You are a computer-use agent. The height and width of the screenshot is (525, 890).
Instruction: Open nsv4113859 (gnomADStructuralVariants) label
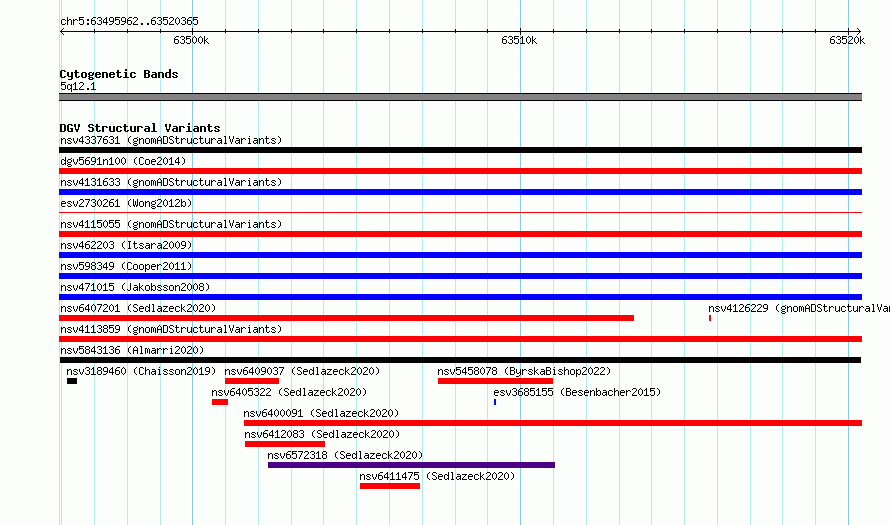(x=171, y=329)
